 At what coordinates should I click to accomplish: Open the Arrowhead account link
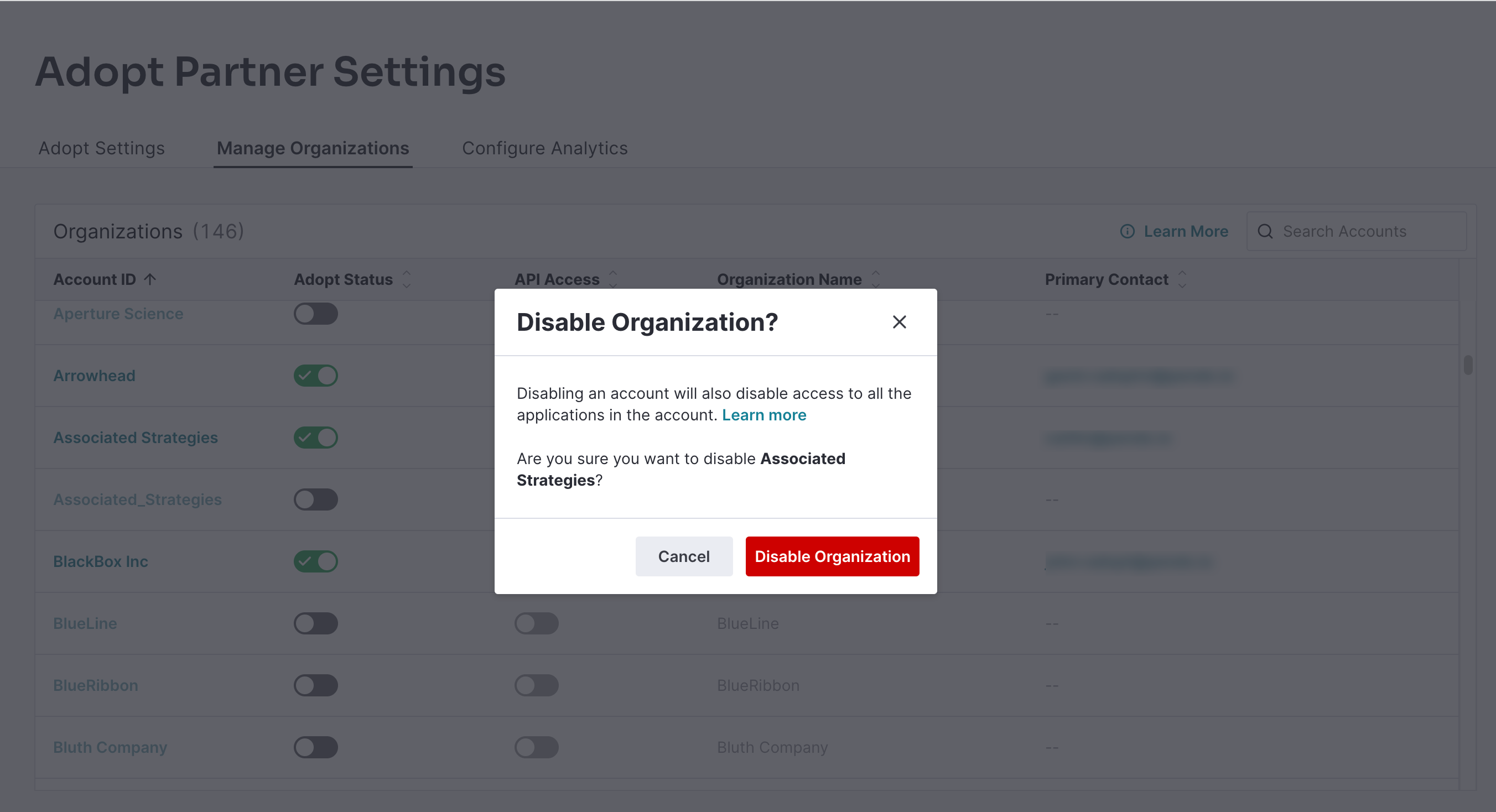pyautogui.click(x=94, y=376)
